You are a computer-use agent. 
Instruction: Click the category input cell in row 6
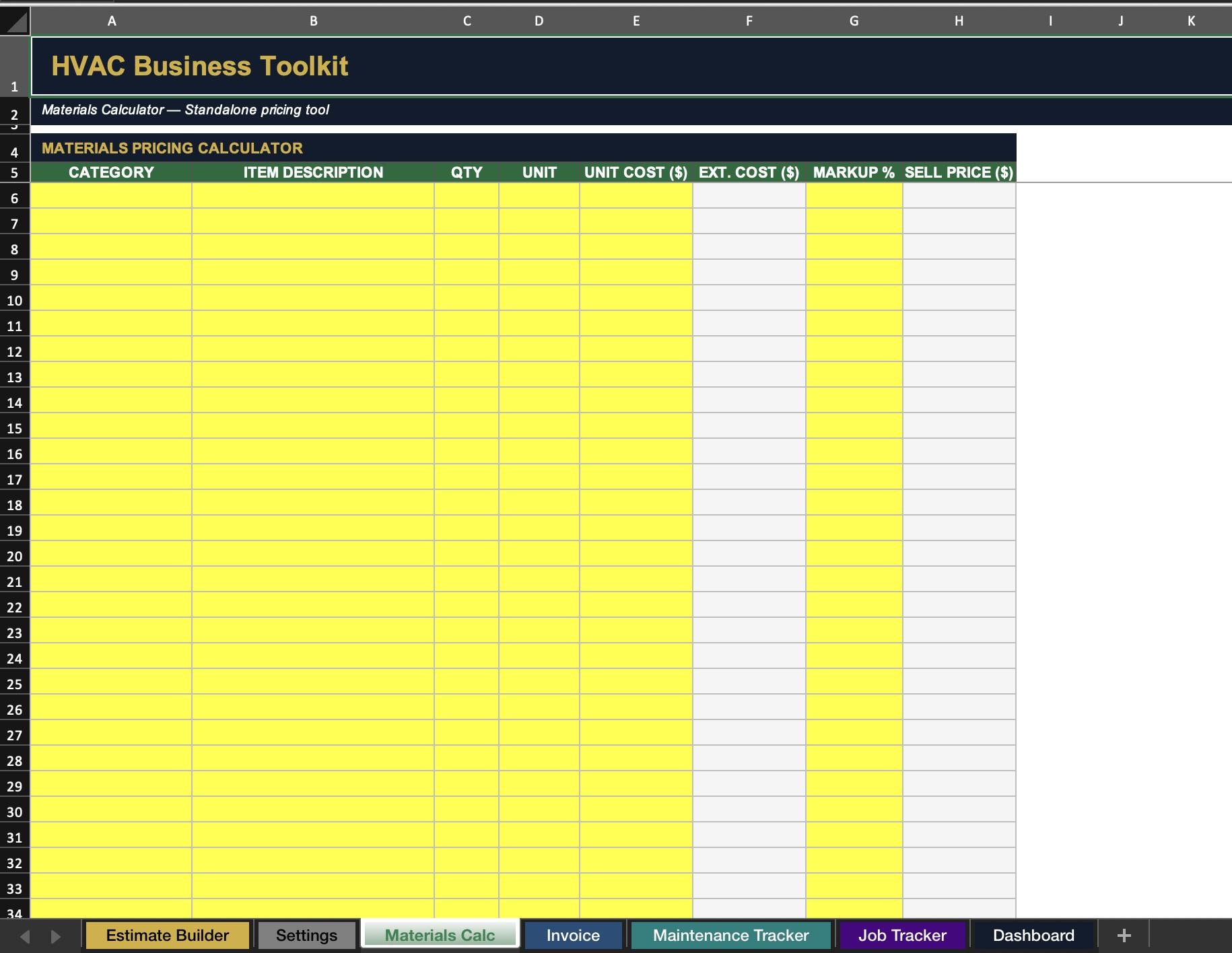111,196
